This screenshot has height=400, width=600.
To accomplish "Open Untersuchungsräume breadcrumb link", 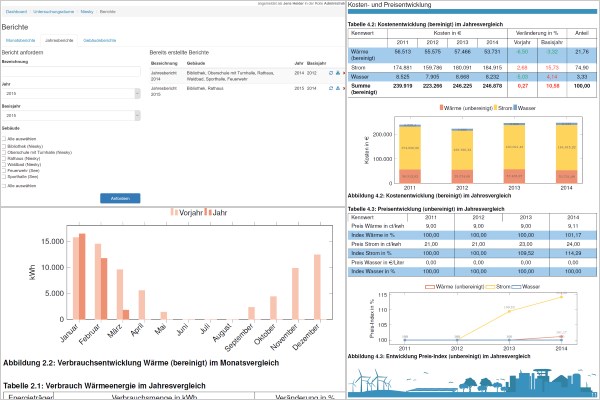I will tap(52, 12).
